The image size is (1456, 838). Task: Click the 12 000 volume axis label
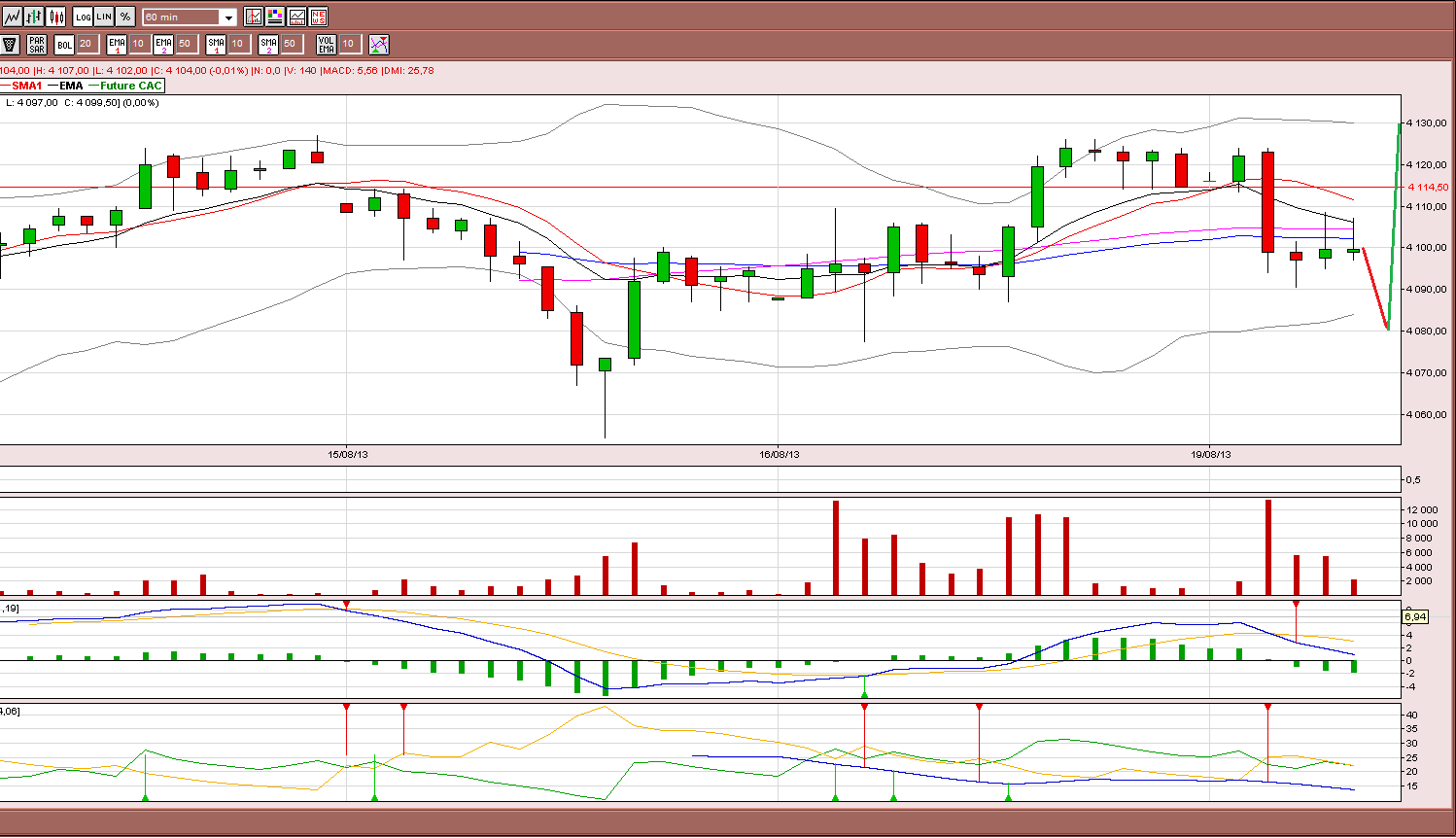click(x=1422, y=509)
